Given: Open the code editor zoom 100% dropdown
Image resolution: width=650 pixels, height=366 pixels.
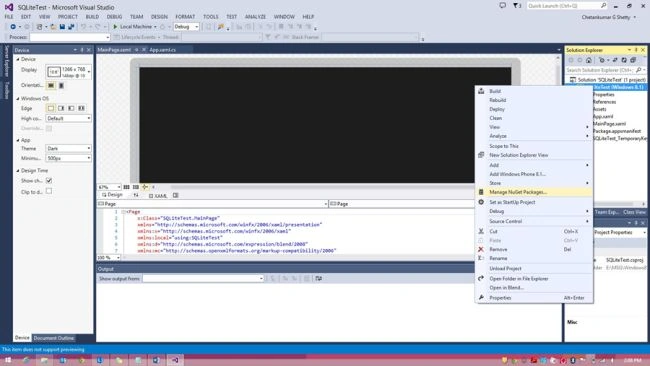Looking at the screenshot, I should 109,258.
